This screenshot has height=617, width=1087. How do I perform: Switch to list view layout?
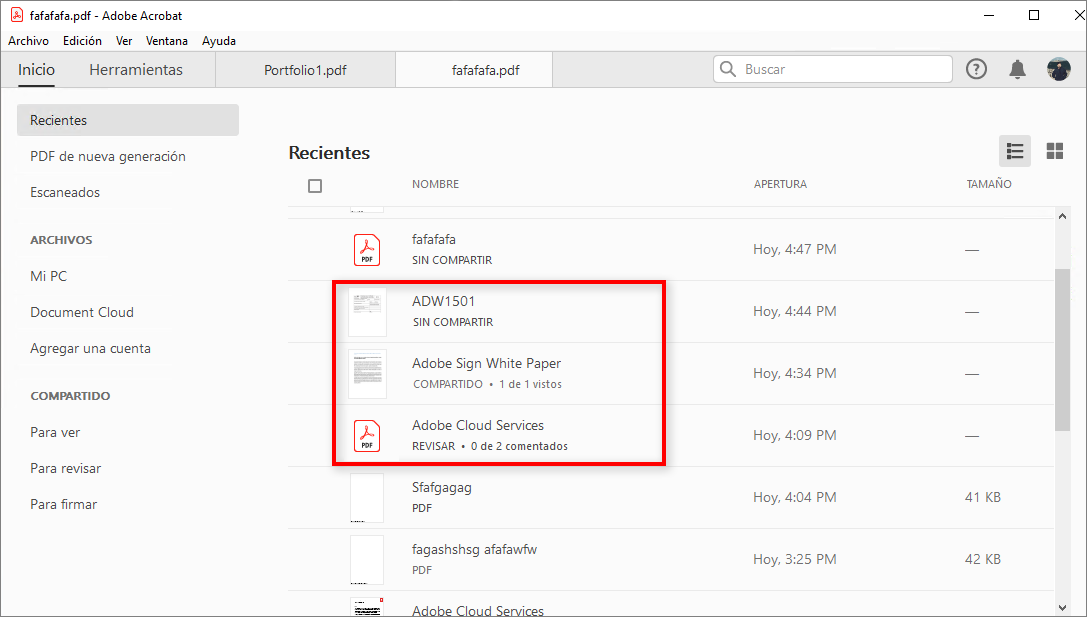[1015, 151]
